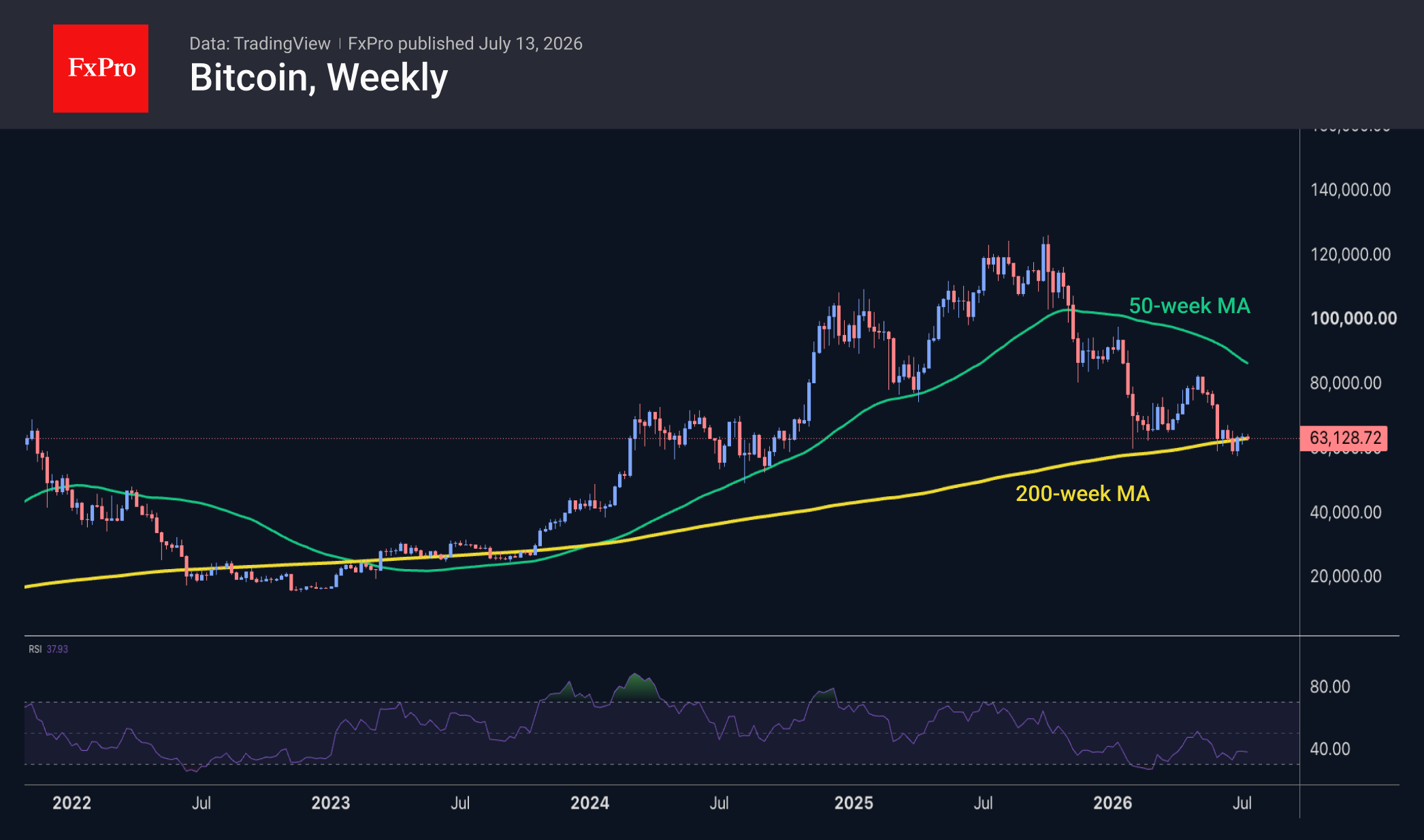Click the '200-week MA' yellow label
Viewport: 1424px width, 840px height.
[x=1082, y=494]
